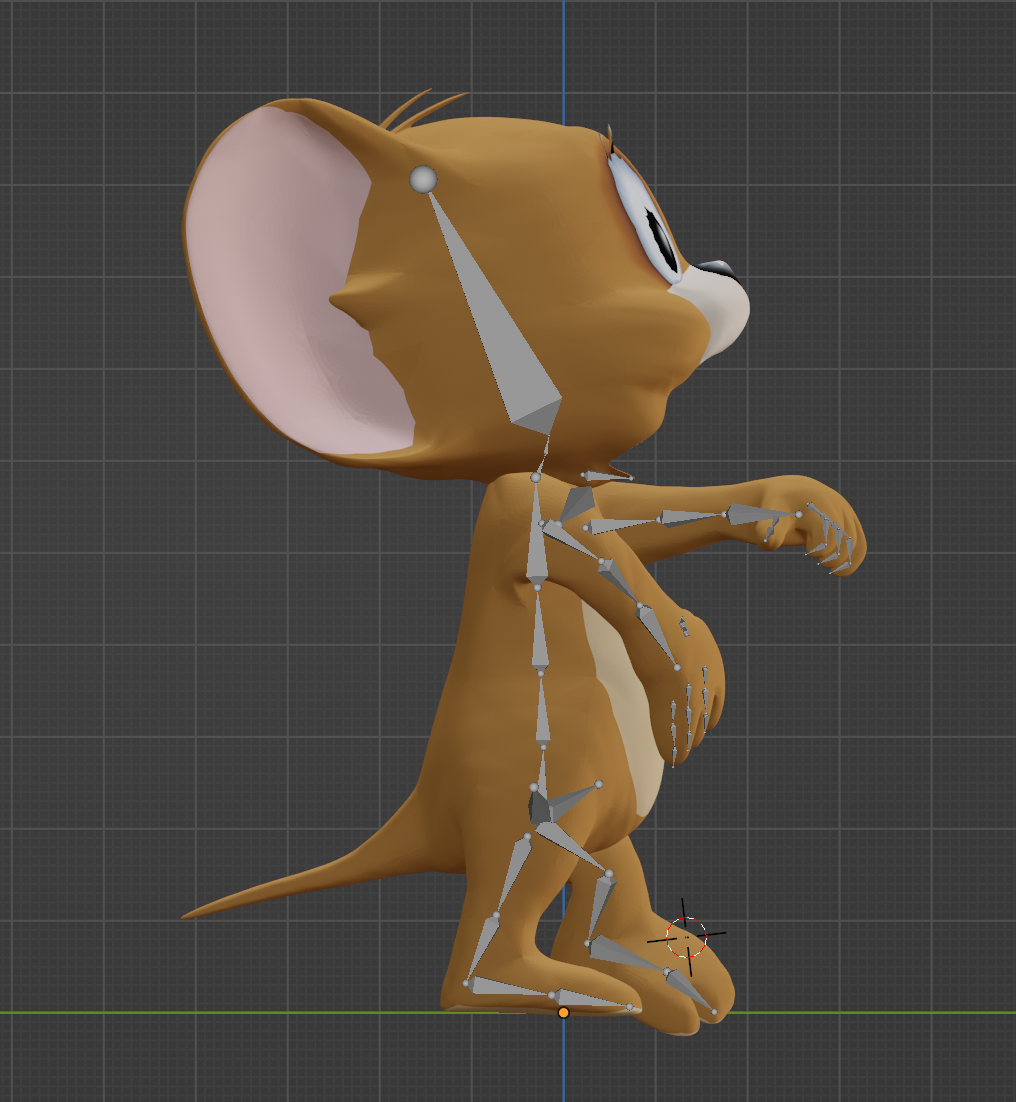Select the foot bone beside the 3D cursor
Image resolution: width=1016 pixels, height=1102 pixels.
pyautogui.click(x=625, y=953)
